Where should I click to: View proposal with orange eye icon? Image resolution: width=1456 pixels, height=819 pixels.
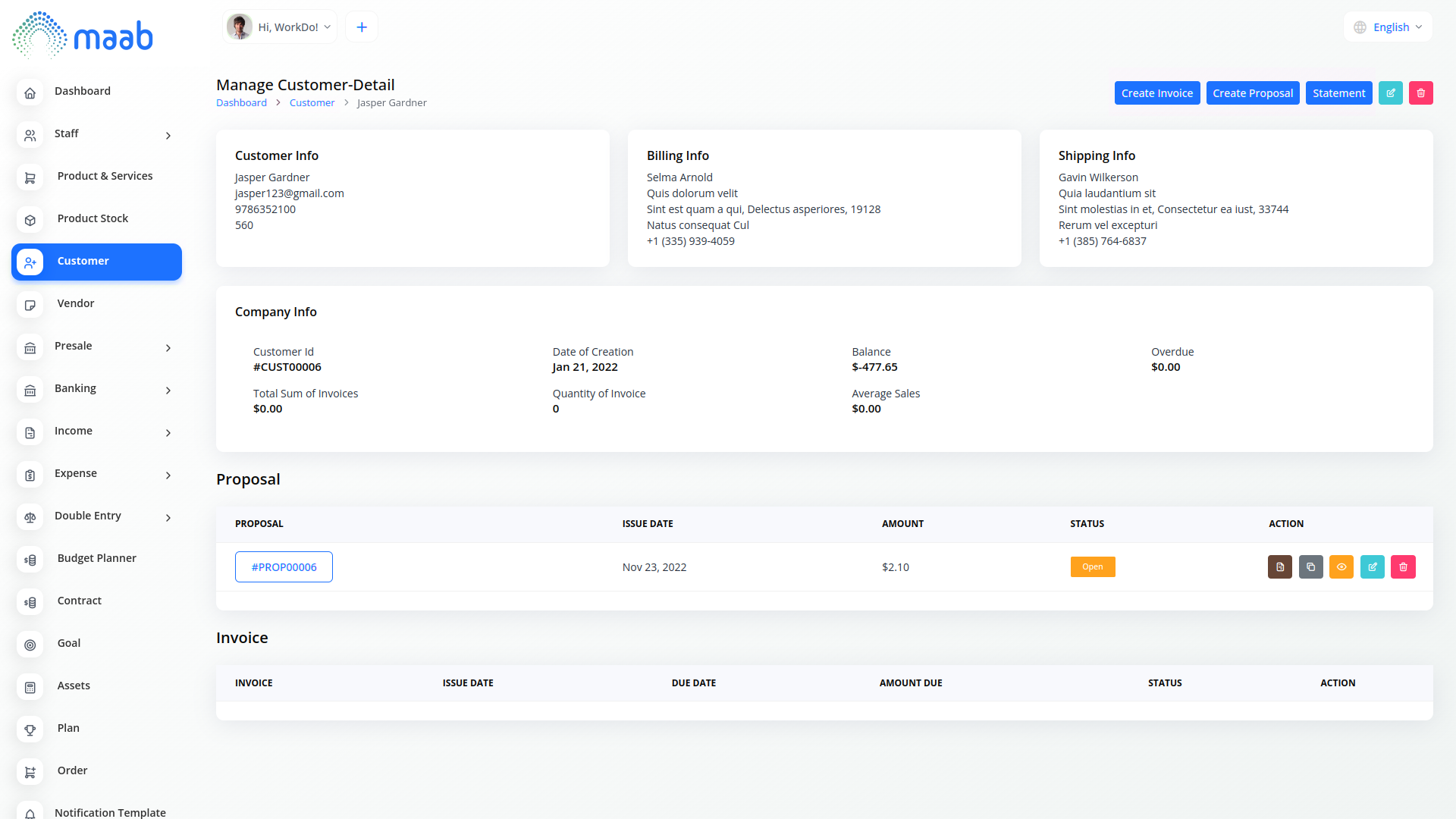tap(1341, 566)
